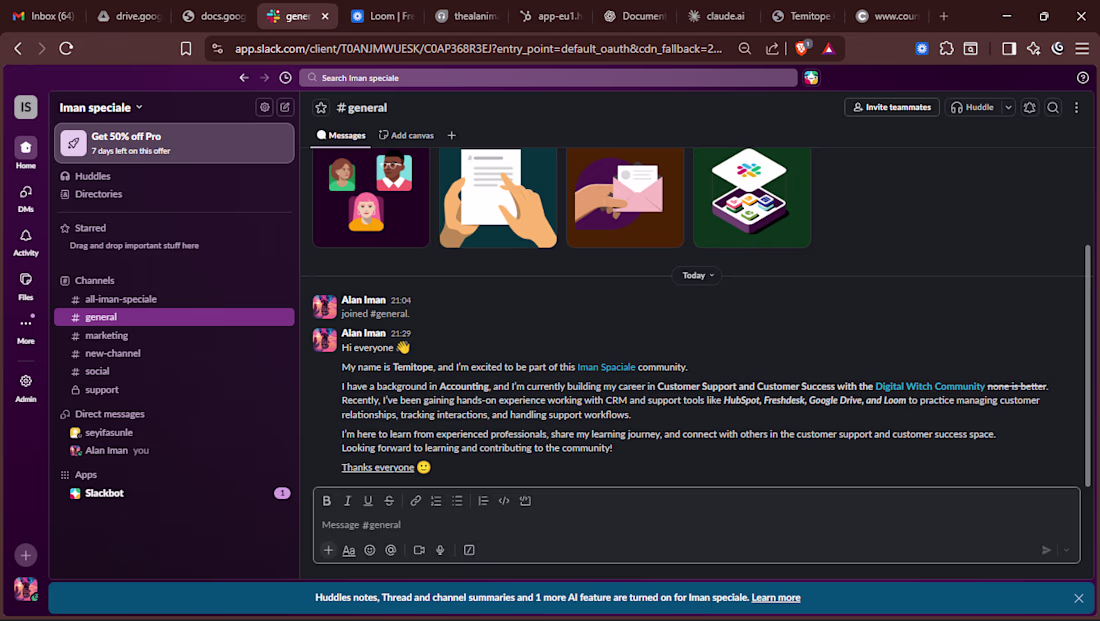Follow the Learn more link in banner
This screenshot has width=1100, height=621.
pyautogui.click(x=776, y=598)
